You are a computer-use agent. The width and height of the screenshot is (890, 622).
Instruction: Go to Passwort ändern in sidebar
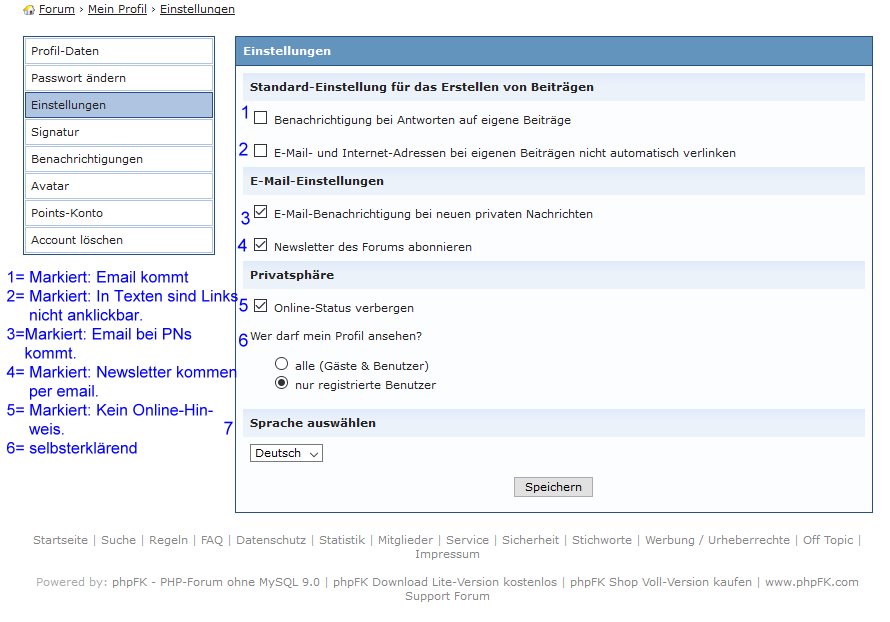tap(118, 78)
